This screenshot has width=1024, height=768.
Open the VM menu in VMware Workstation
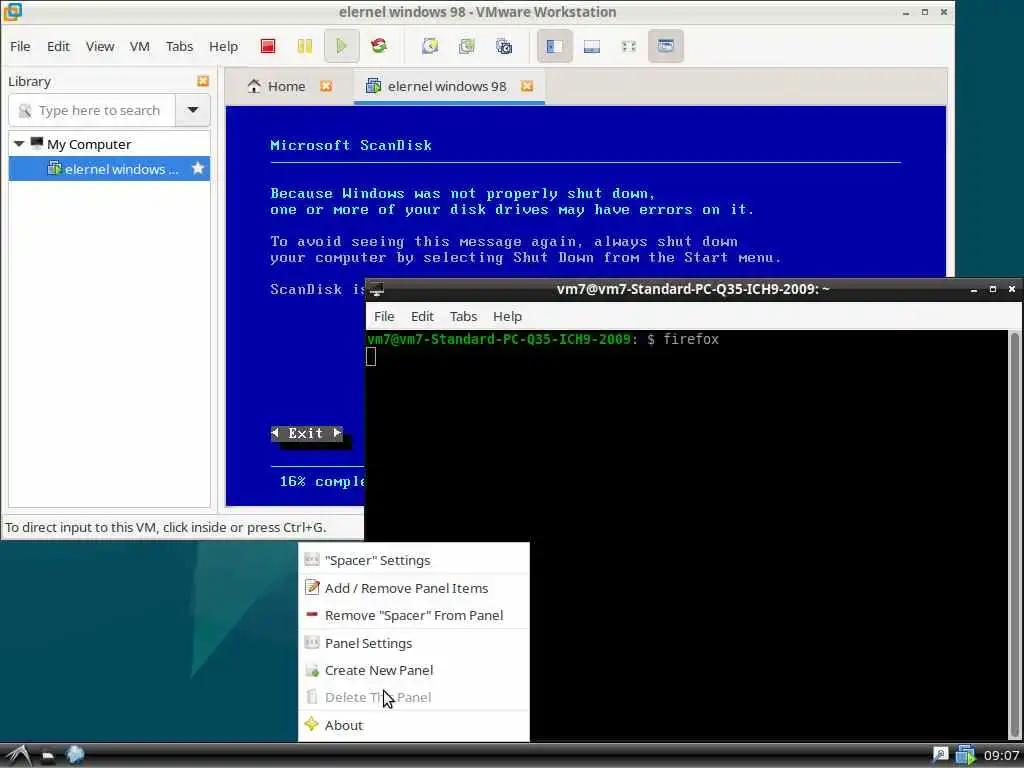(140, 46)
